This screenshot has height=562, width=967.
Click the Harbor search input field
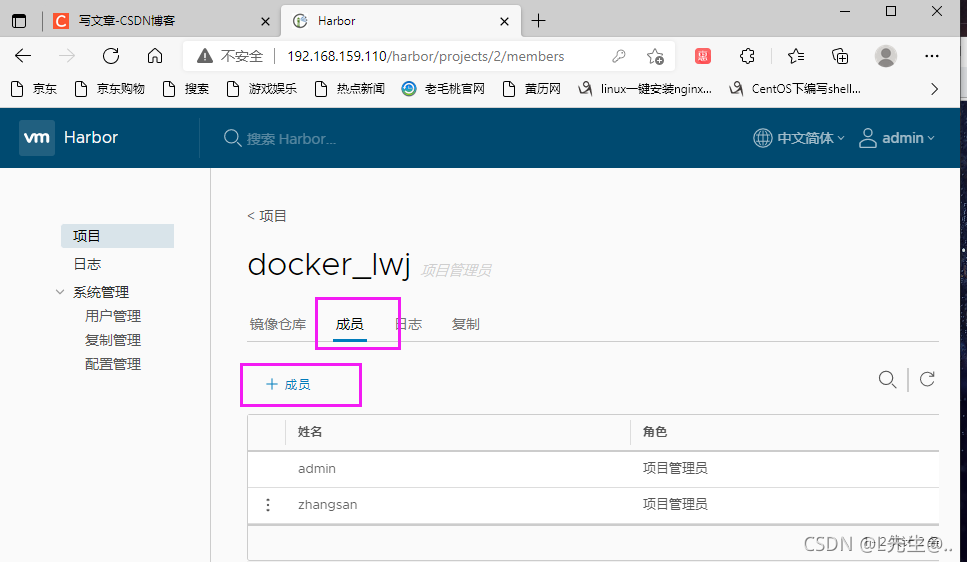point(292,139)
